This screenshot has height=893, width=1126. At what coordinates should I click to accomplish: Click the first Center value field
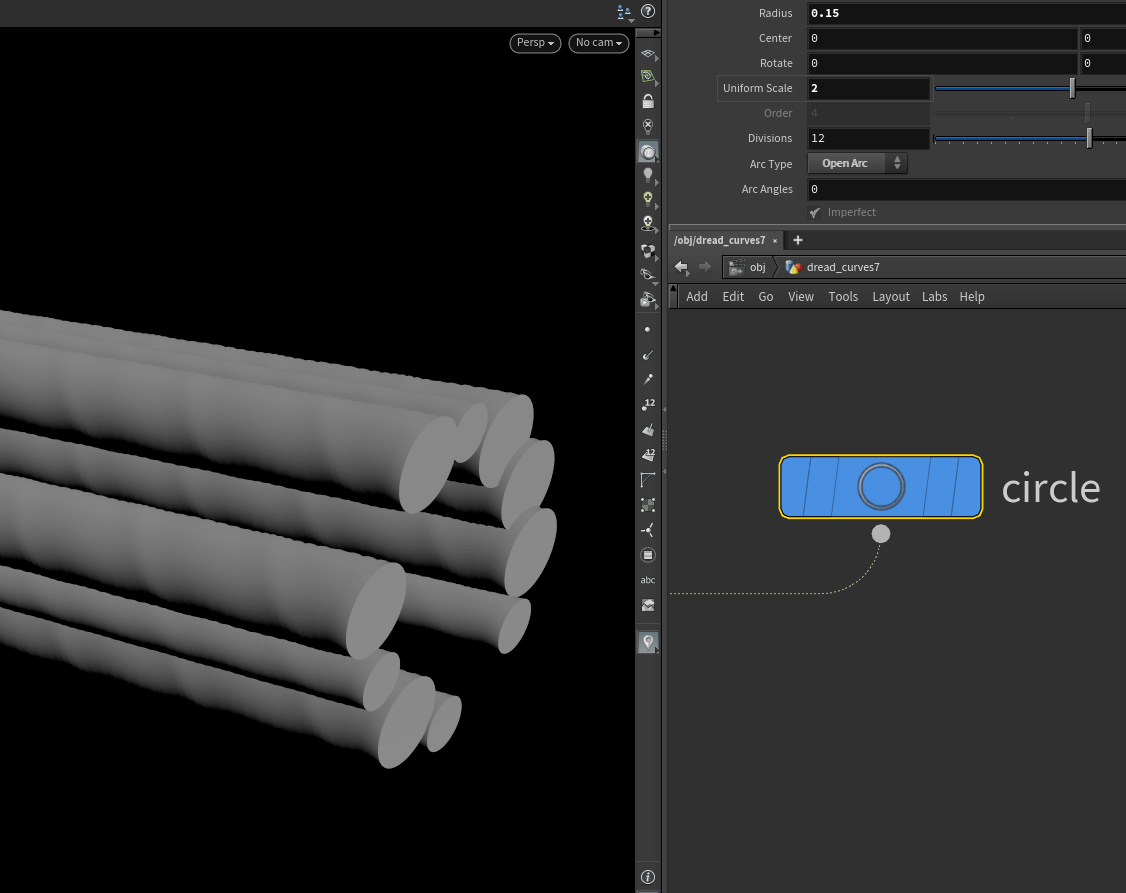click(x=942, y=38)
